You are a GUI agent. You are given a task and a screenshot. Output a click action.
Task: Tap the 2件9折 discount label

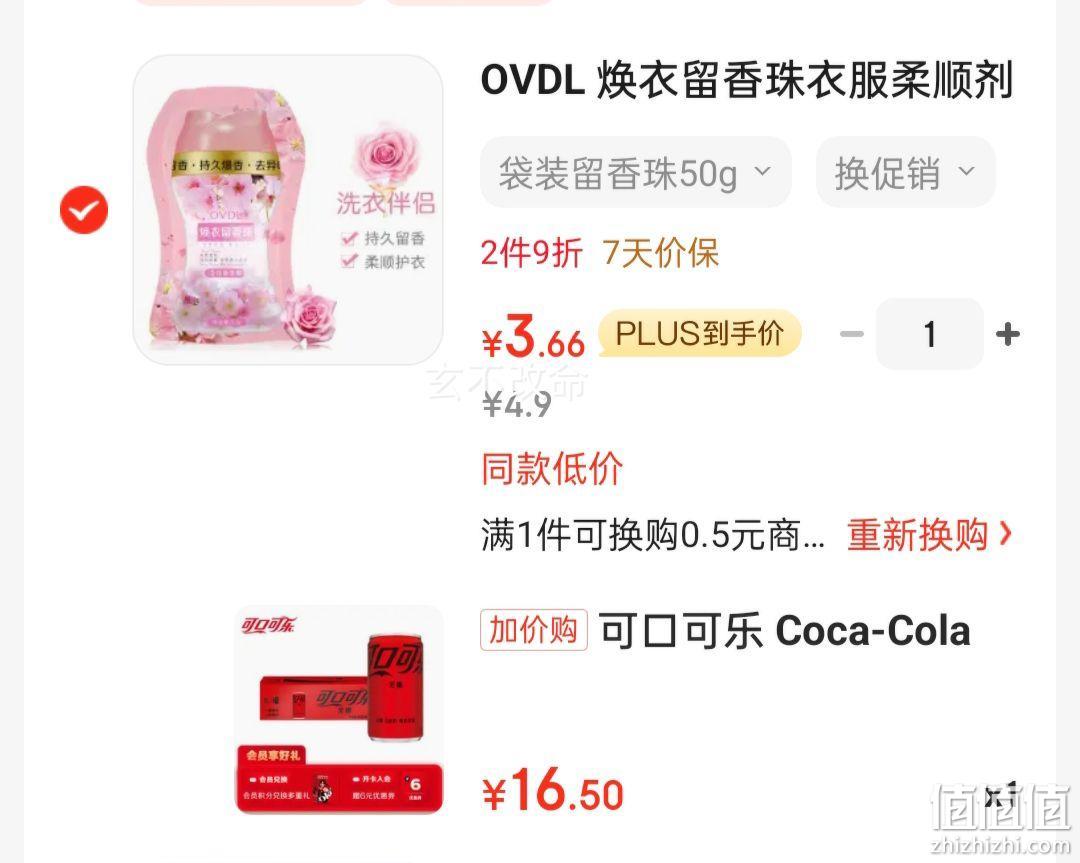(x=532, y=252)
